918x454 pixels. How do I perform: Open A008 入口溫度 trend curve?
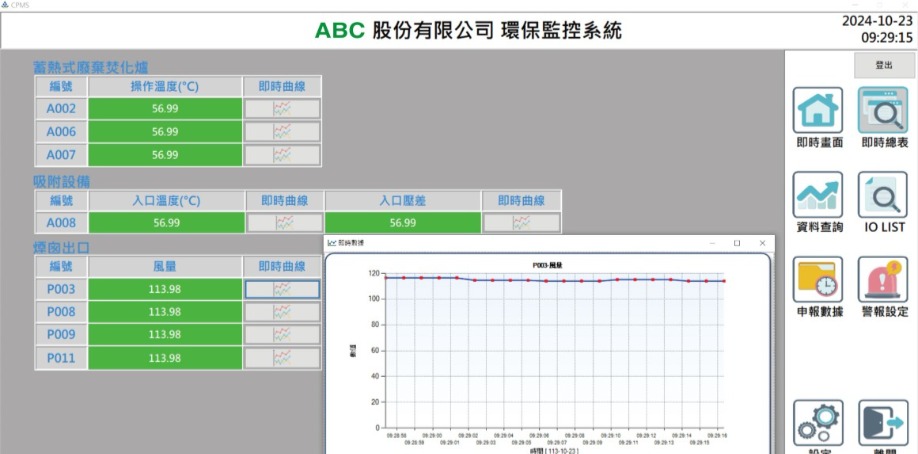pos(284,223)
